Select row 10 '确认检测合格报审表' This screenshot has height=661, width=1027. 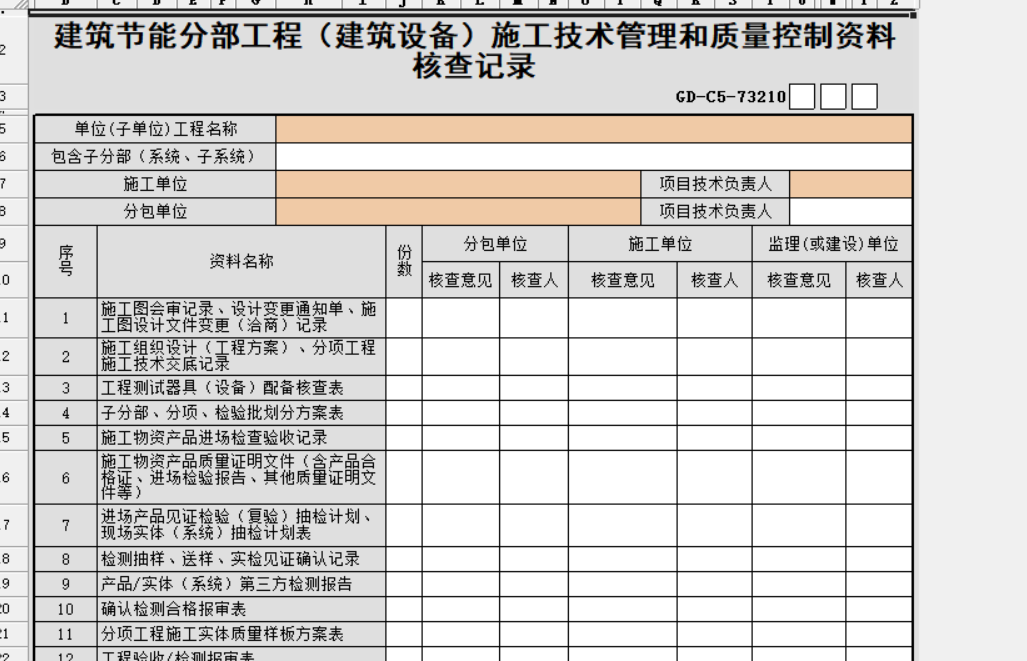point(242,609)
